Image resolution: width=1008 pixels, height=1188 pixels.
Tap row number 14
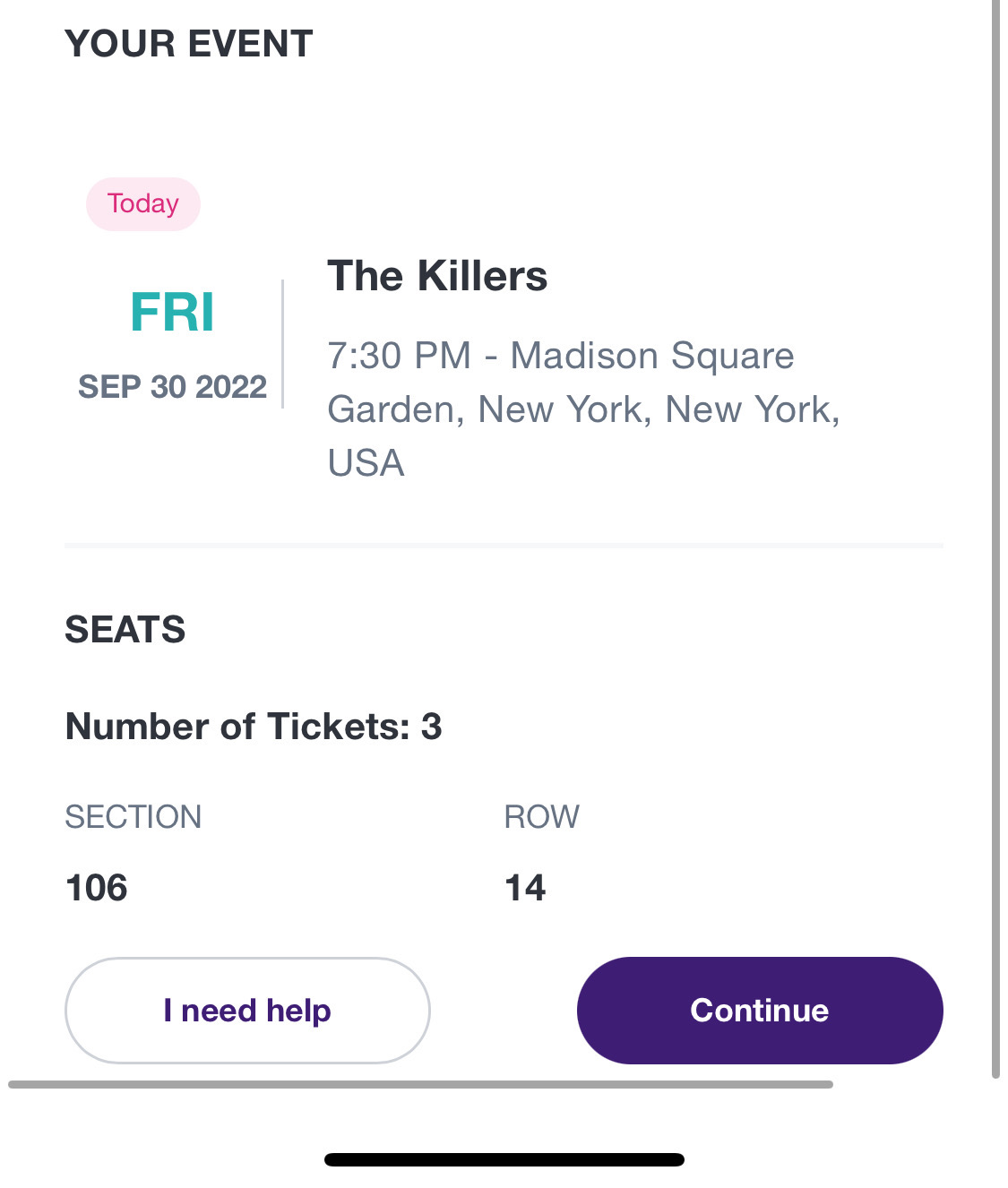click(525, 888)
